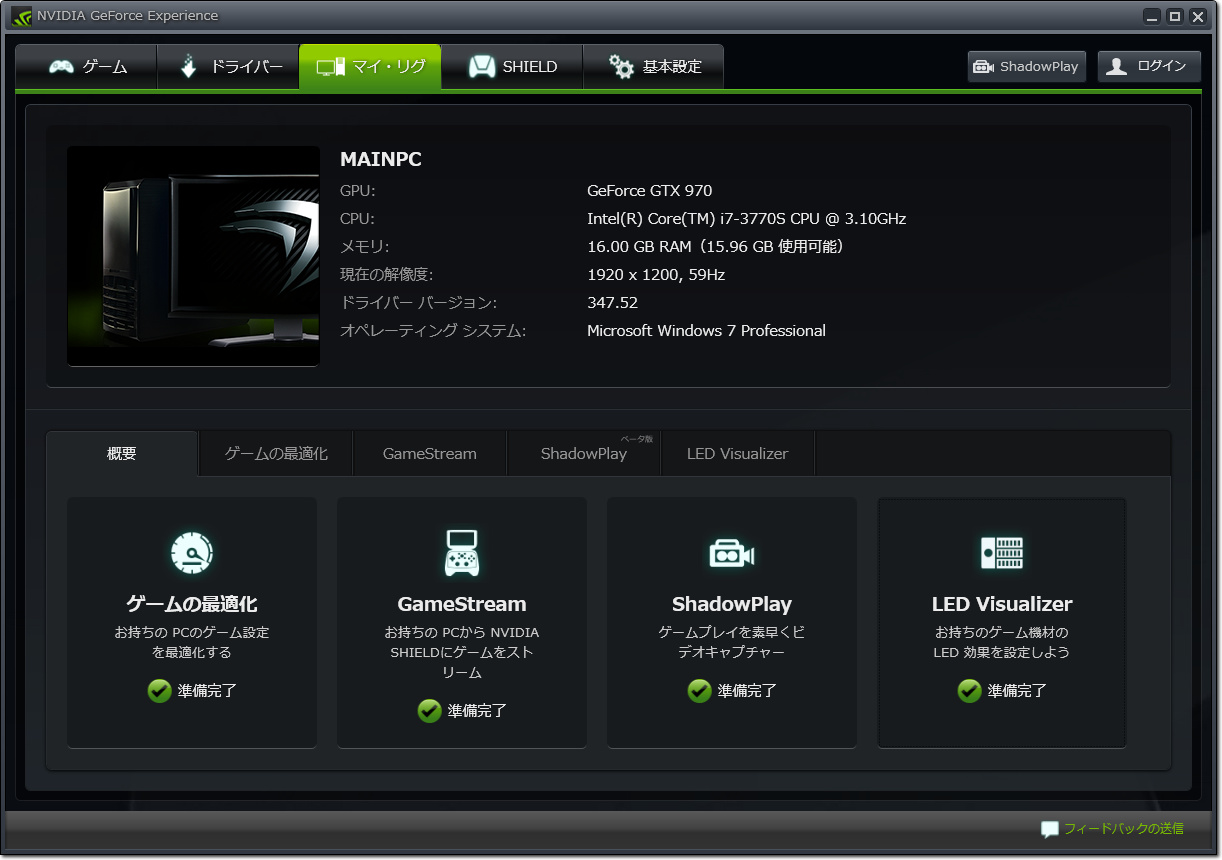Minimize the GeForce Experience window
Image resolution: width=1222 pixels, height=860 pixels.
(x=1153, y=16)
